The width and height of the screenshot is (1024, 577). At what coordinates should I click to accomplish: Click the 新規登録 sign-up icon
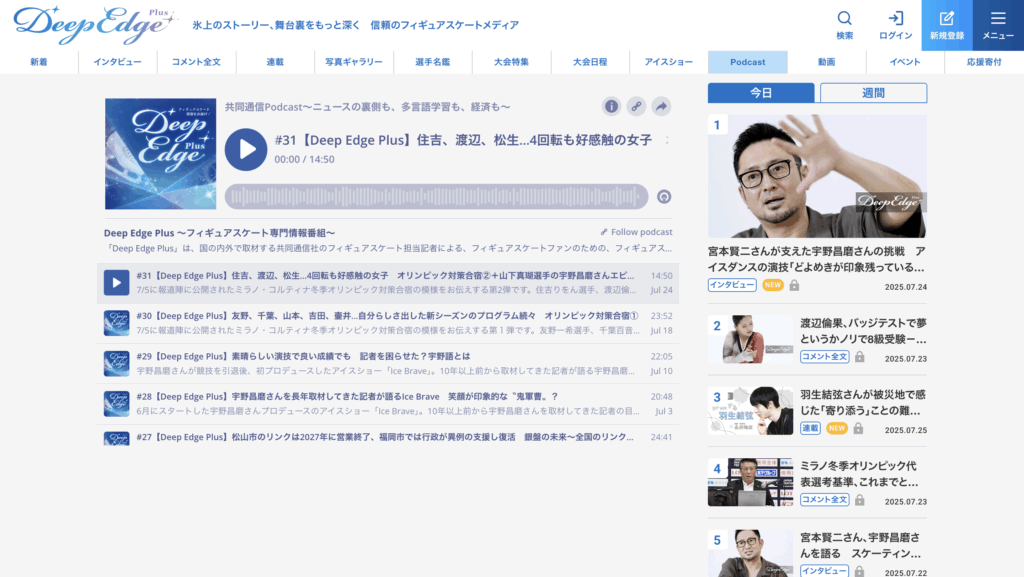pyautogui.click(x=947, y=18)
